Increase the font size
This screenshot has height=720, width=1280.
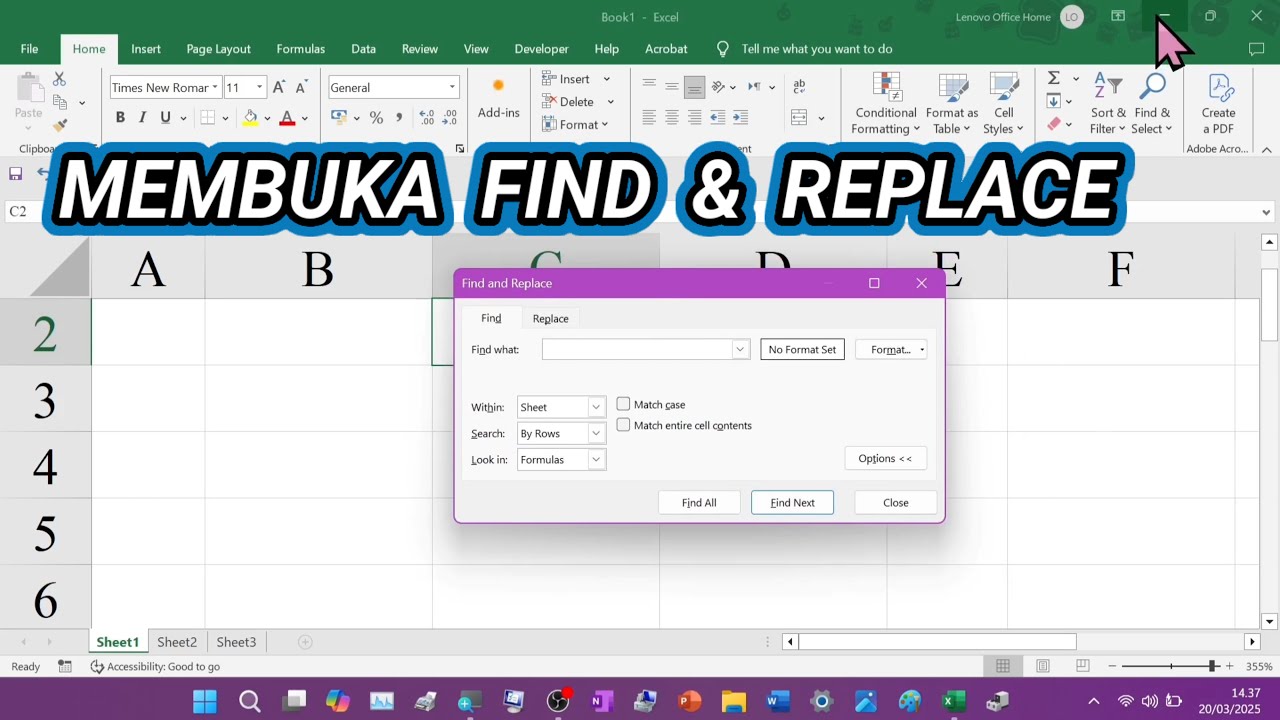tap(279, 87)
